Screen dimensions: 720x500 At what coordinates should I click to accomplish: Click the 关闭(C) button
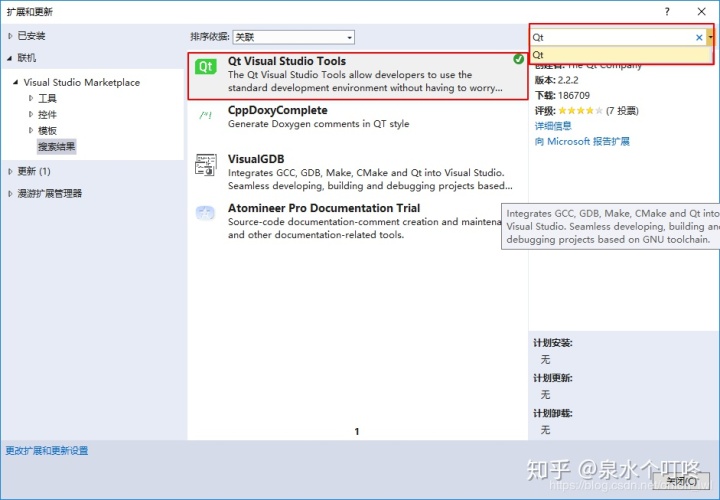681,482
